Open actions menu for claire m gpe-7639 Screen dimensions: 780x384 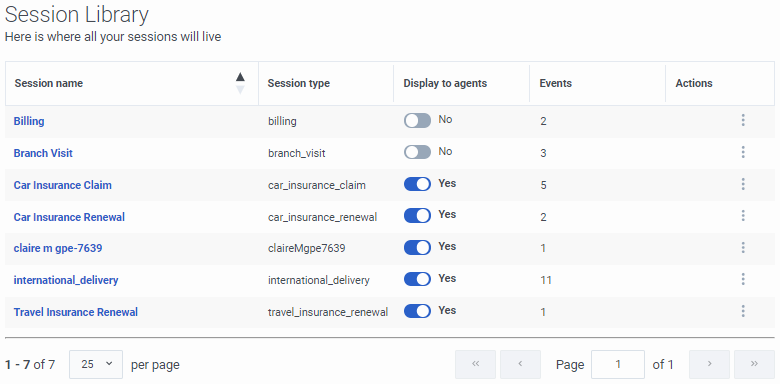(x=743, y=248)
